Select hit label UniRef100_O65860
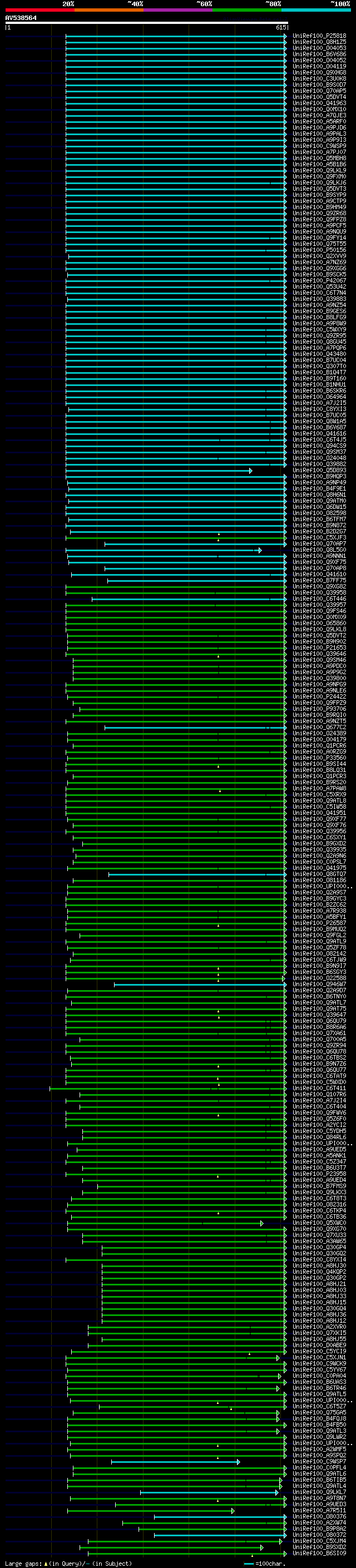 pos(319,624)
